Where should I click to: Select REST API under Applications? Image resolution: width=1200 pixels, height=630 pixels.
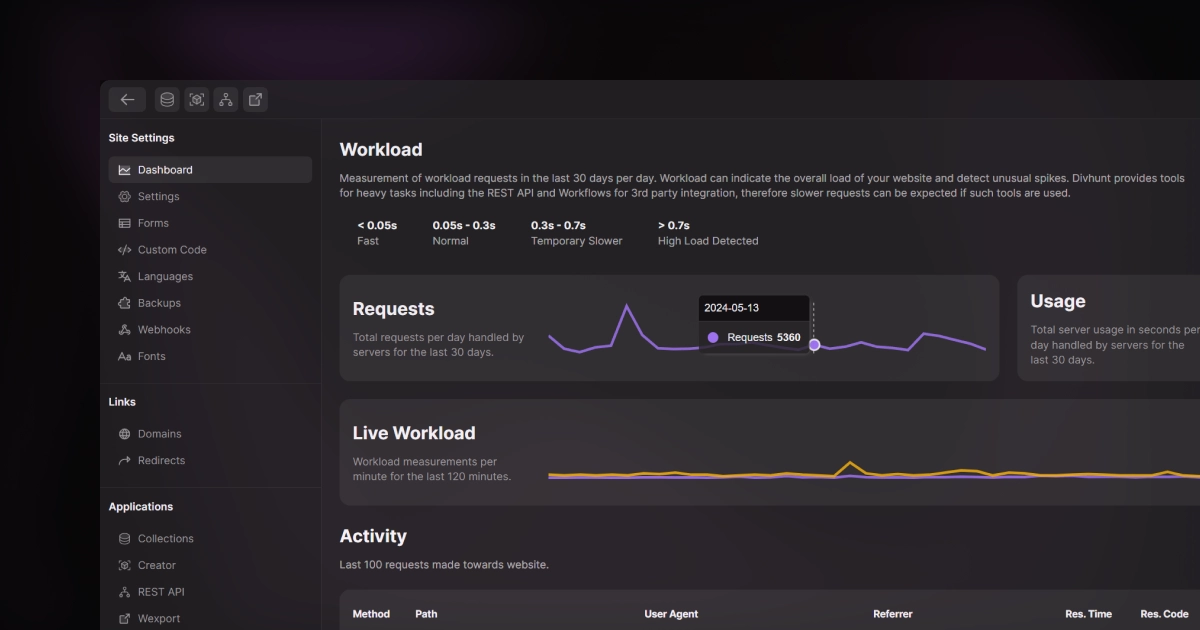click(x=162, y=591)
